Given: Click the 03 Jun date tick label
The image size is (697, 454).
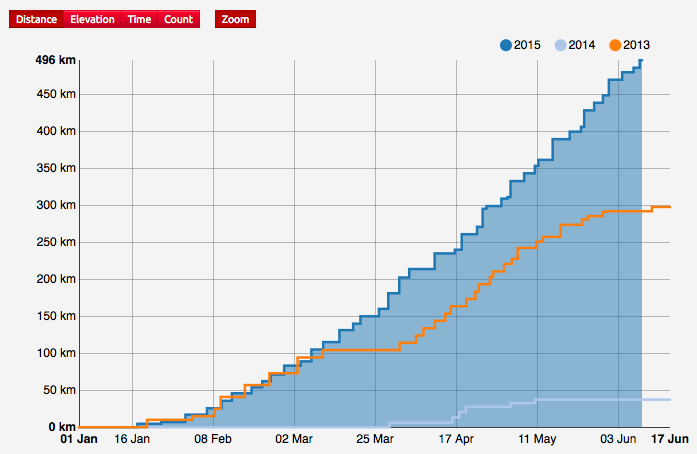Looking at the screenshot, I should (x=618, y=438).
